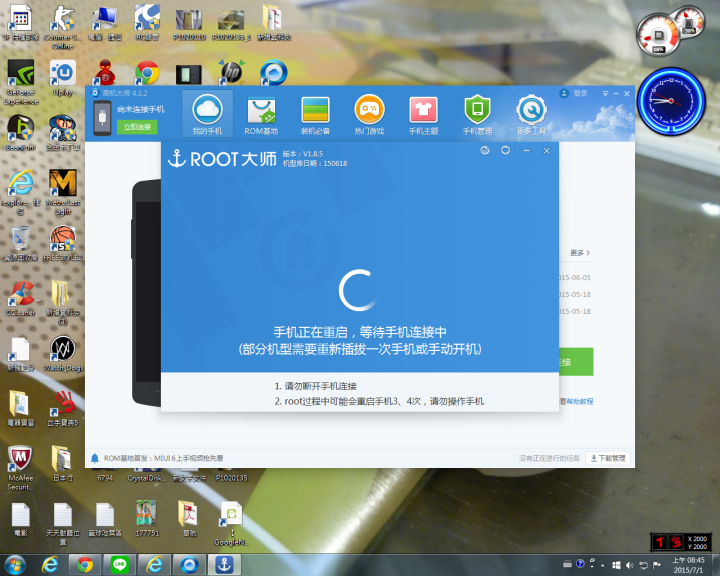
Task: Open 更多工具 wrench icon
Action: tap(531, 114)
